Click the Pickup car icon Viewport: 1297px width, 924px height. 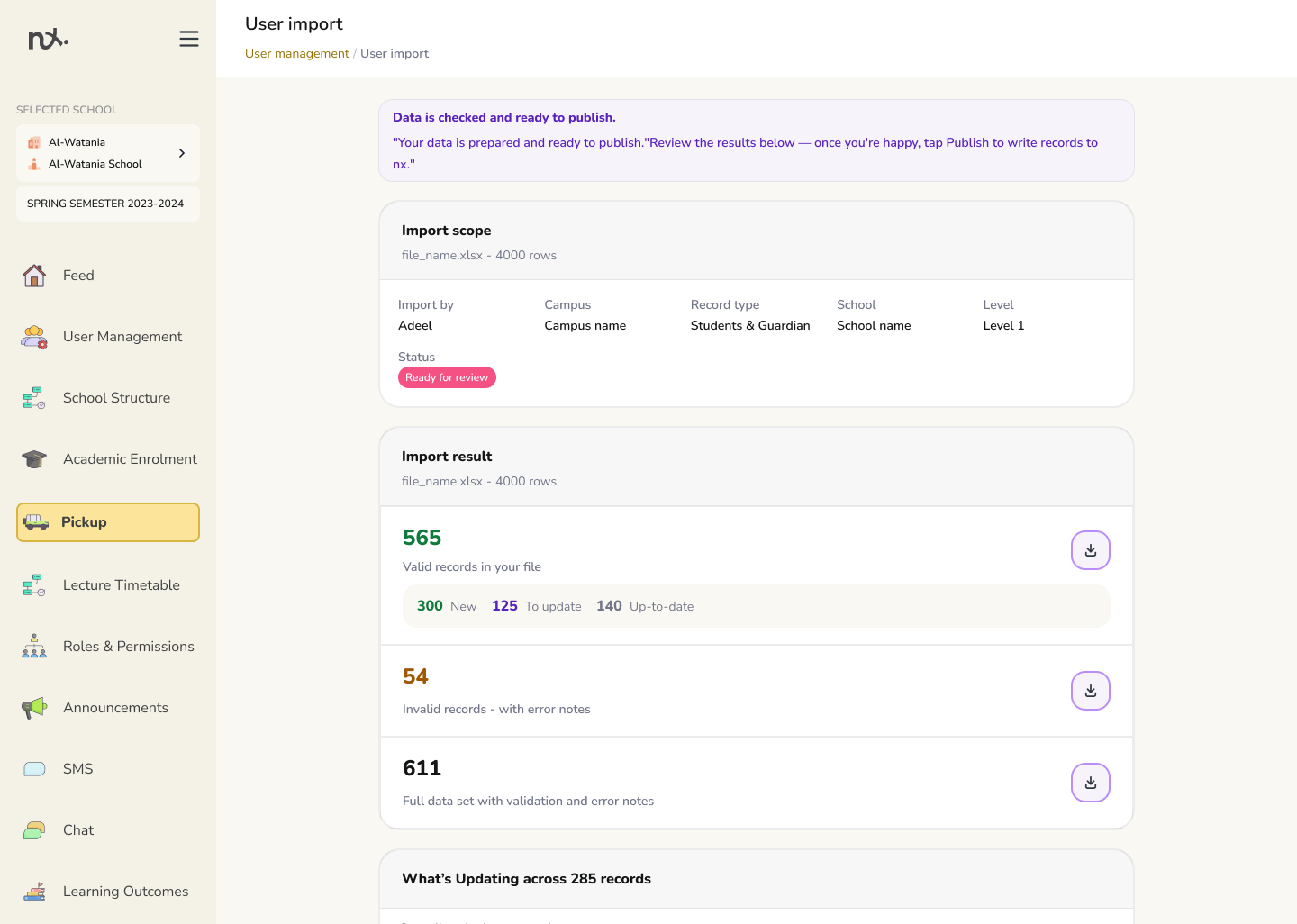point(36,522)
